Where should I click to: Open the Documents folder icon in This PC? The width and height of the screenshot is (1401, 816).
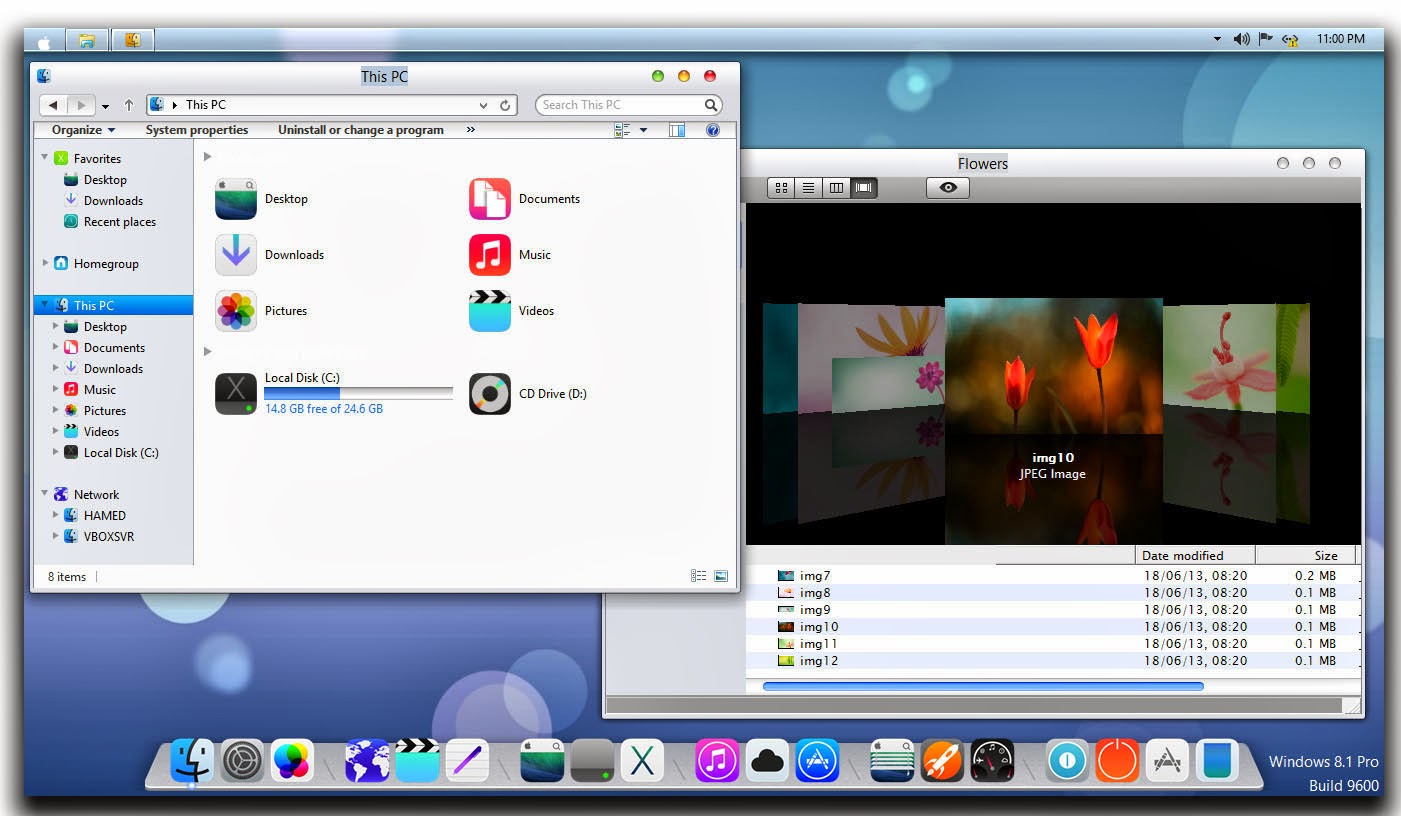pos(490,199)
